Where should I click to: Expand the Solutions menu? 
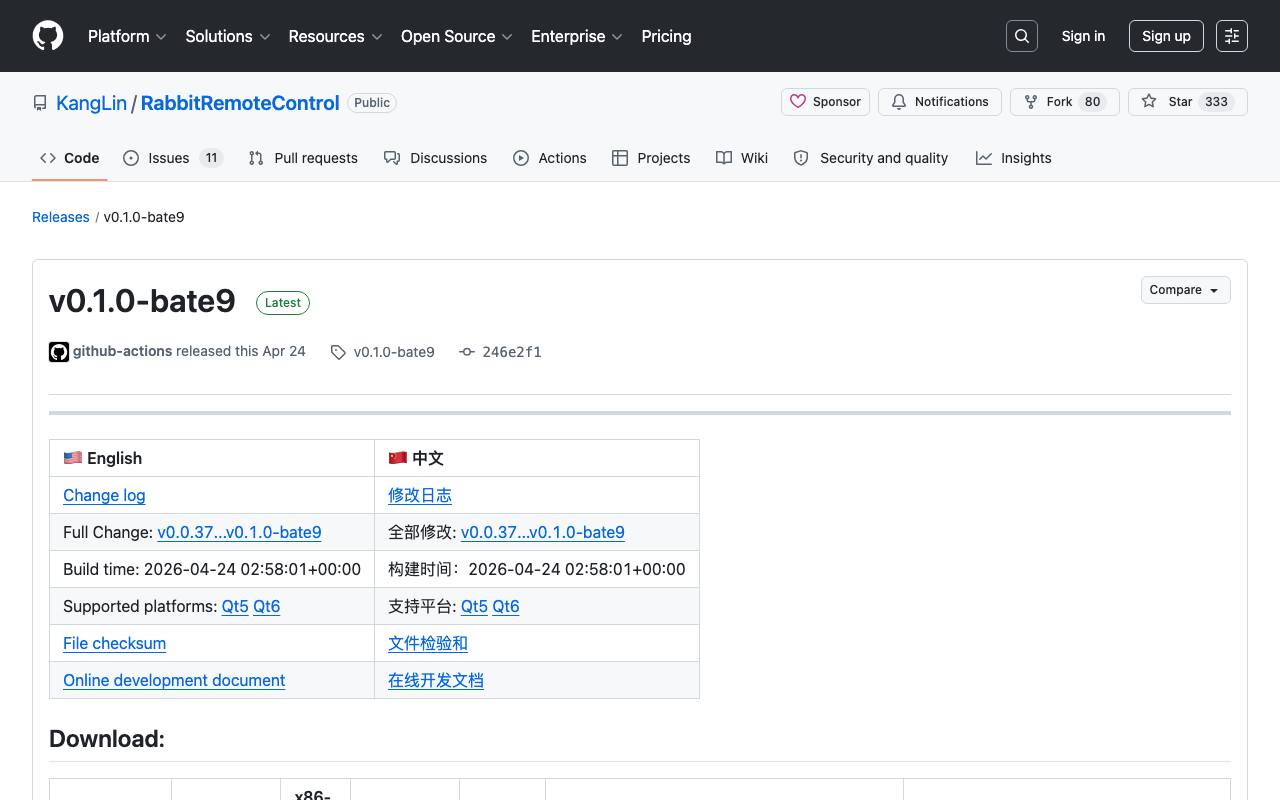(x=228, y=36)
